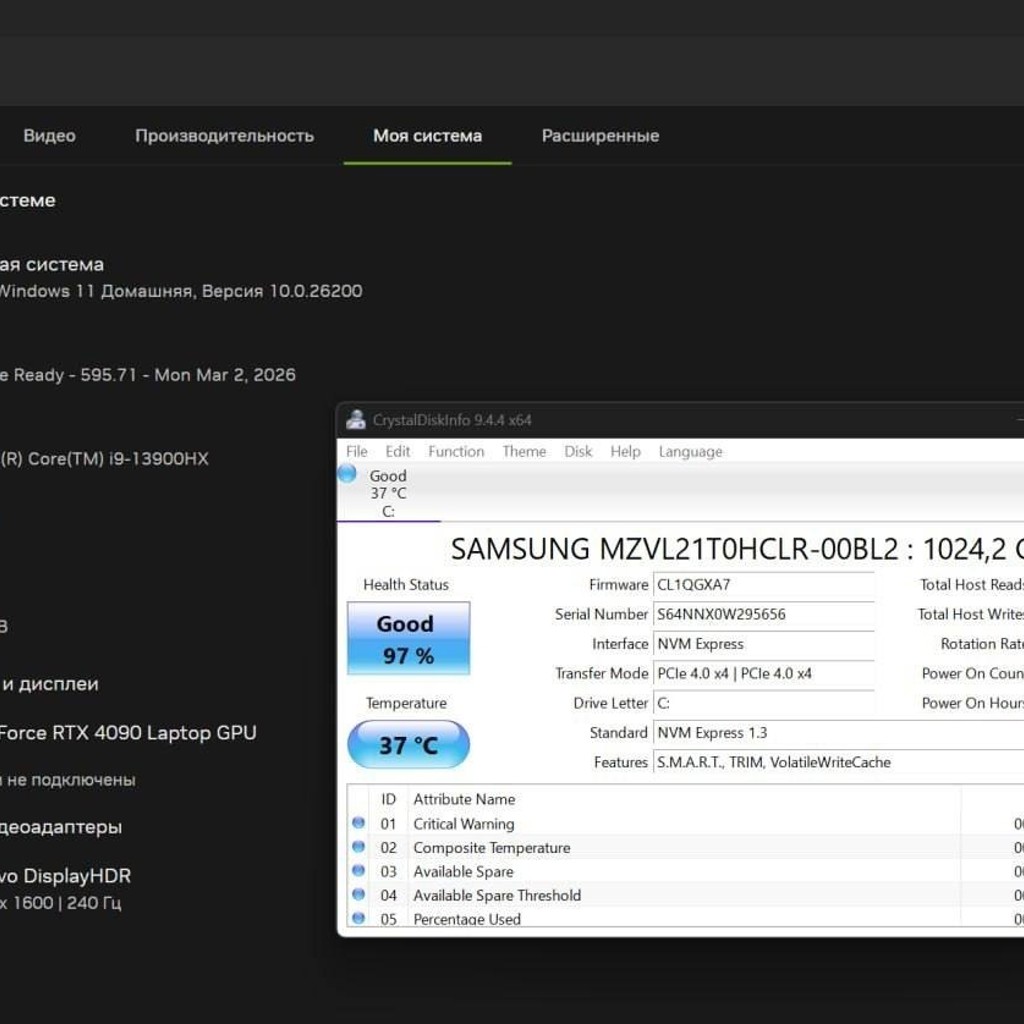The image size is (1024, 1024).
Task: Select the Percentage Used attribute text
Action: click(x=467, y=918)
